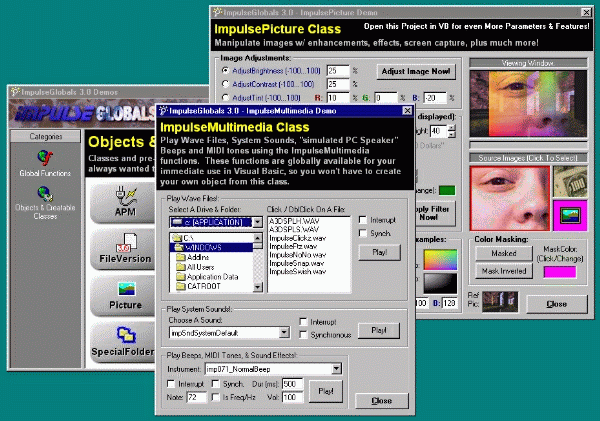
Task: Click the Categories header in Demos window
Action: (x=46, y=137)
